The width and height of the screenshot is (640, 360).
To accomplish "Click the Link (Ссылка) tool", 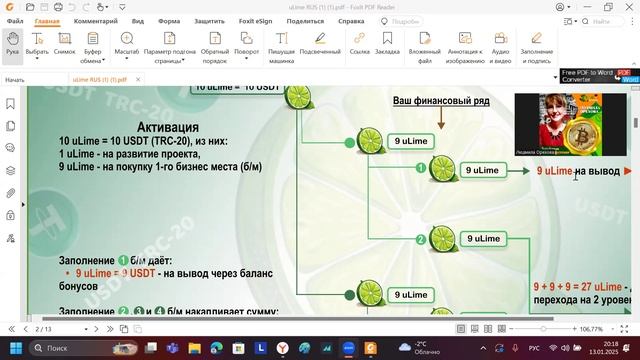I will click(x=360, y=43).
